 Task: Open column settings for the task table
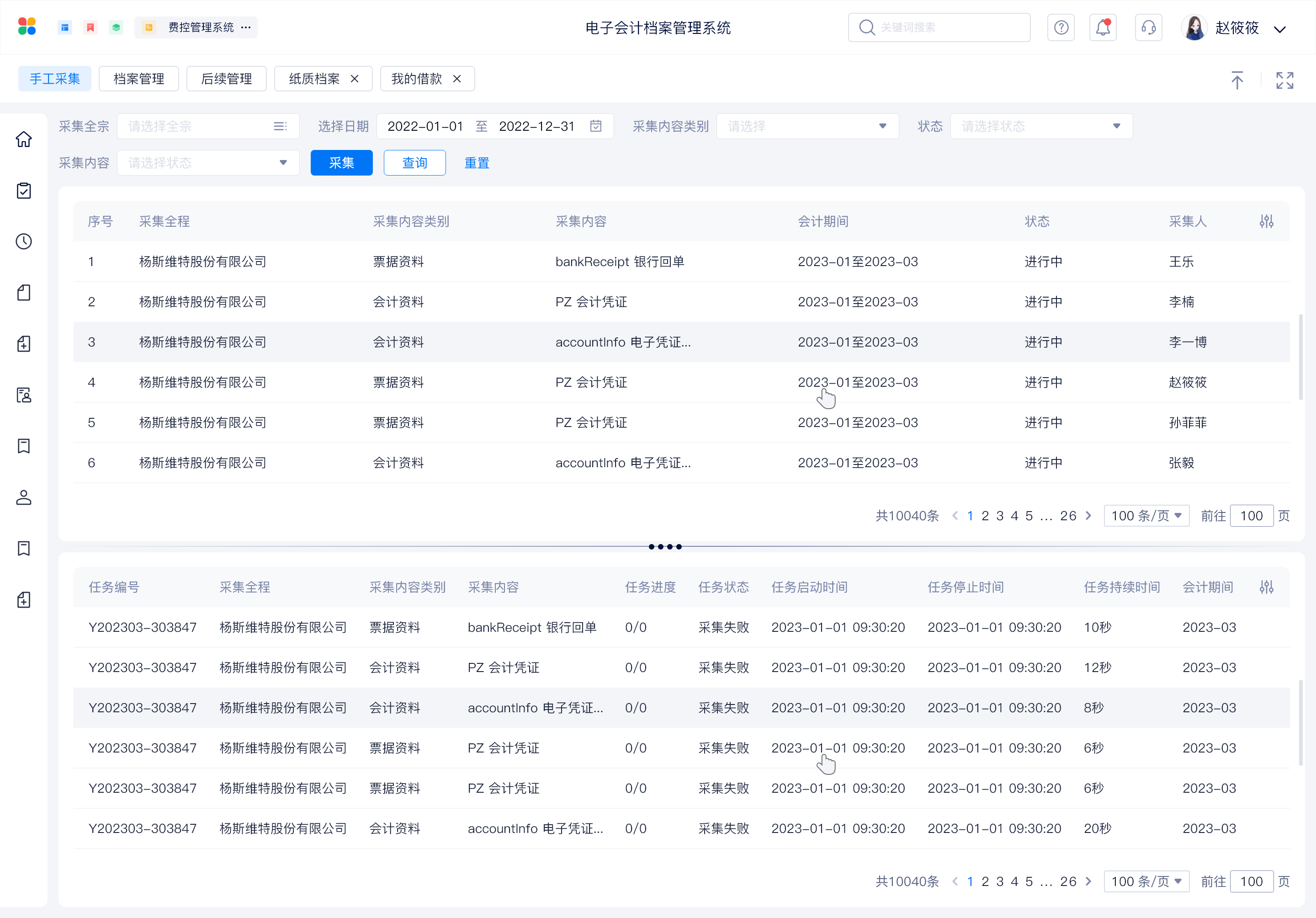[1266, 587]
